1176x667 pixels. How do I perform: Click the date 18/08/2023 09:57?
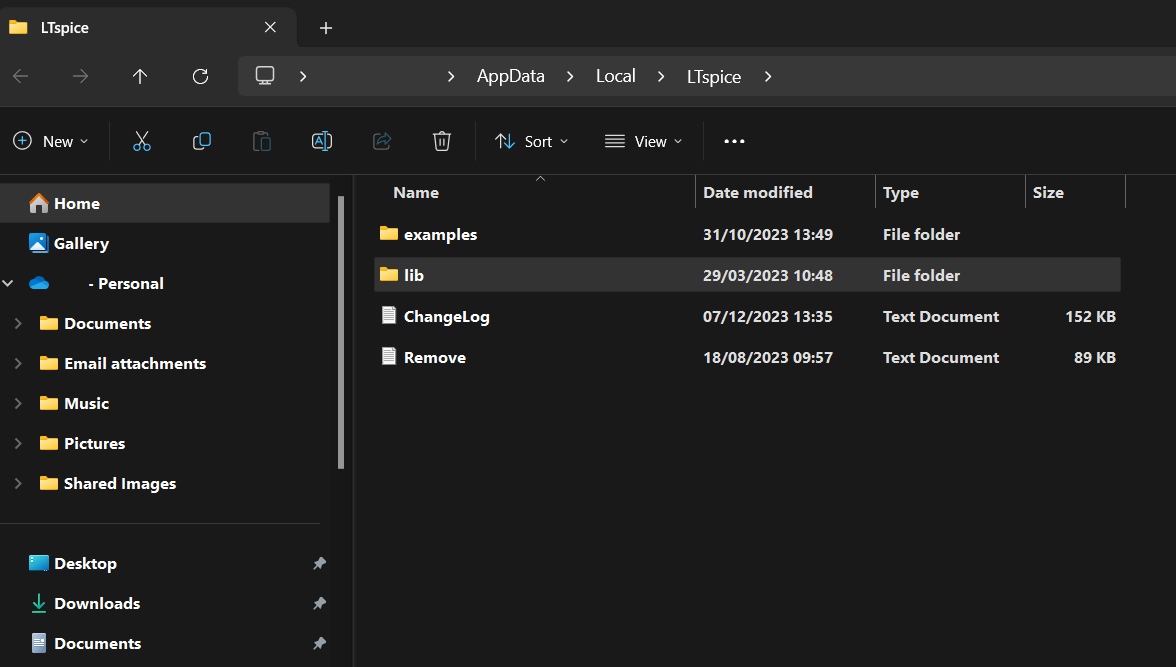click(x=767, y=357)
